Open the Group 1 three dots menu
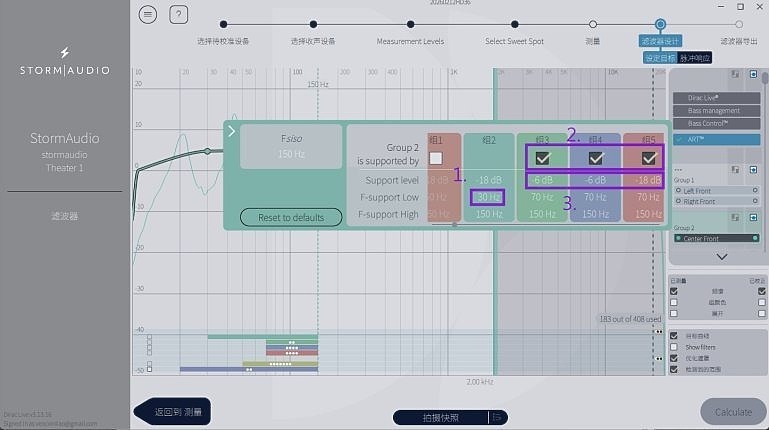769x430 pixels. pyautogui.click(x=678, y=170)
